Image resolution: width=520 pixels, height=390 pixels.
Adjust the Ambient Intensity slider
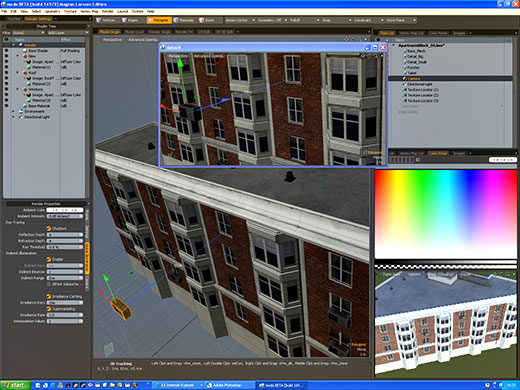tap(65, 216)
